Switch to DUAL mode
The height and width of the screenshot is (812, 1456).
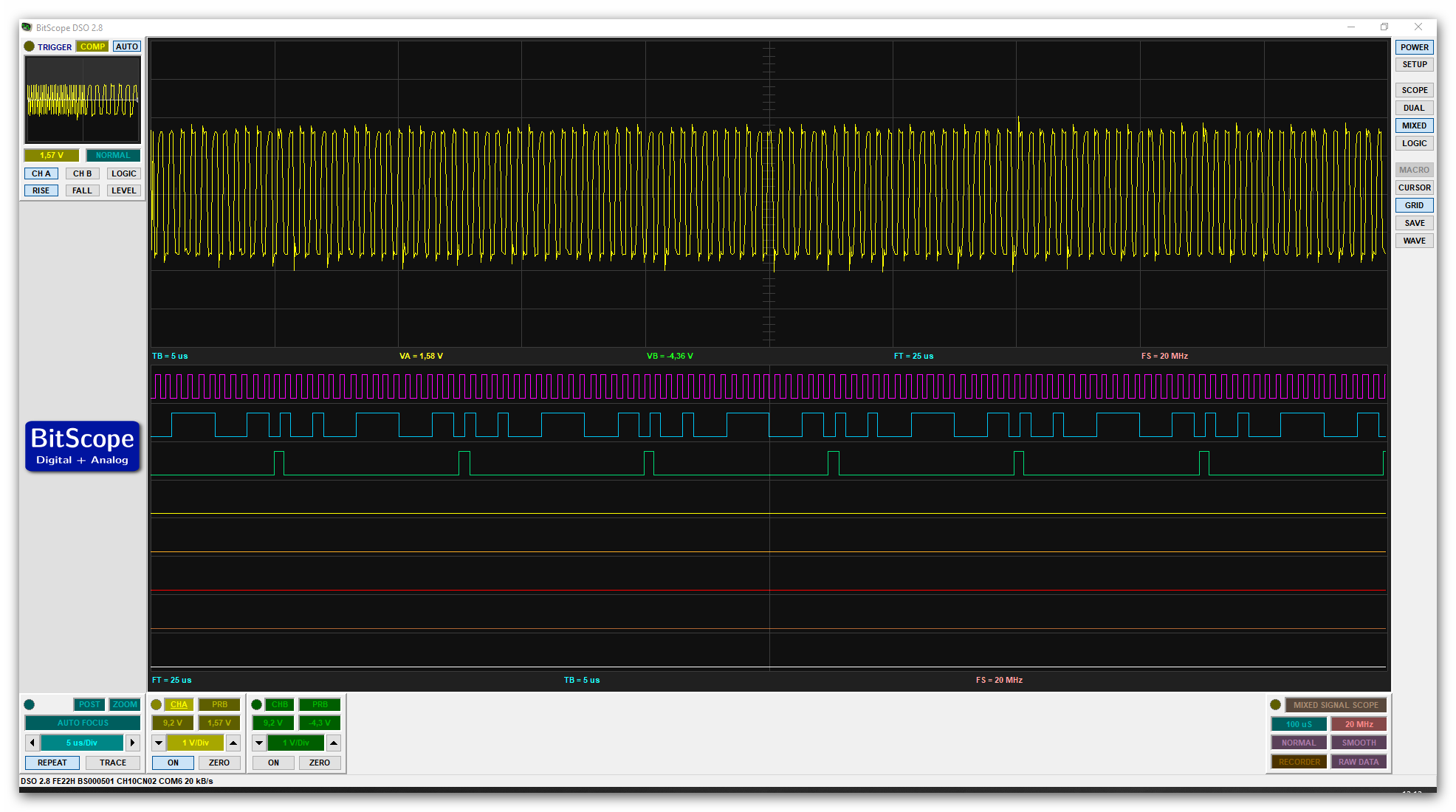1415,108
